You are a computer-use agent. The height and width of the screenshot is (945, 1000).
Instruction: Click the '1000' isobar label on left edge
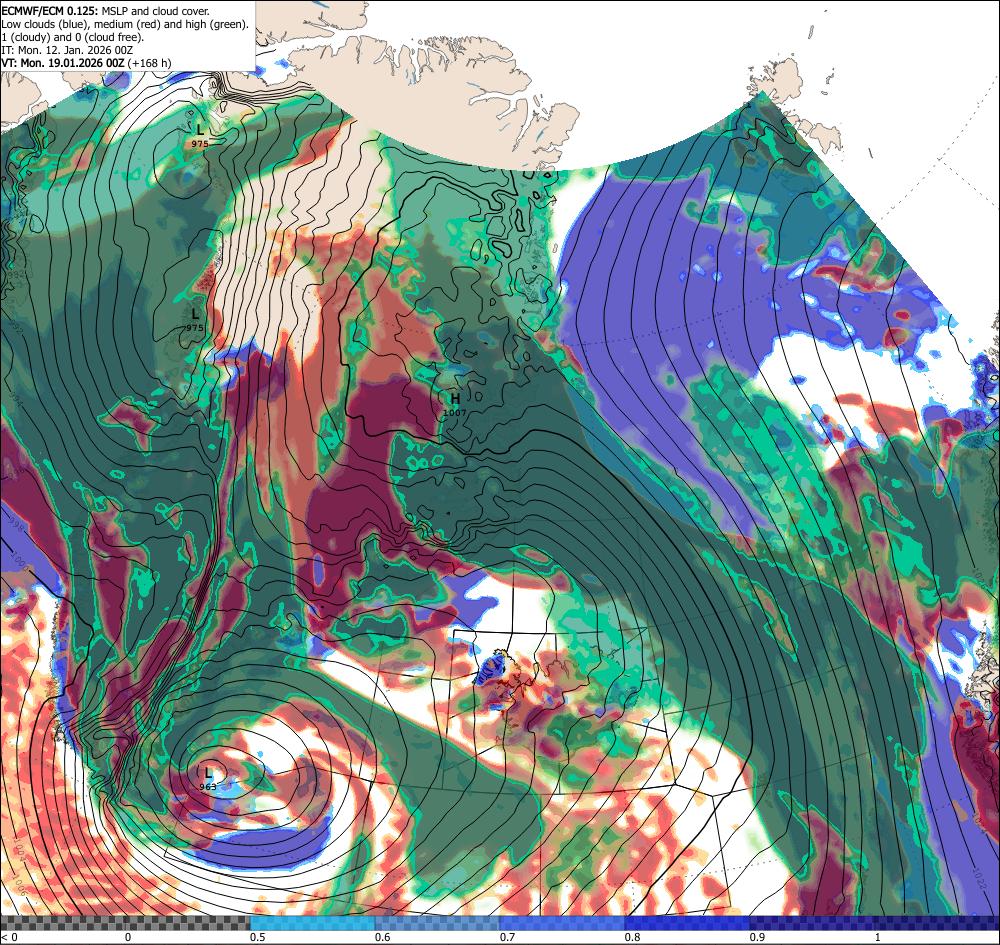(x=20, y=563)
